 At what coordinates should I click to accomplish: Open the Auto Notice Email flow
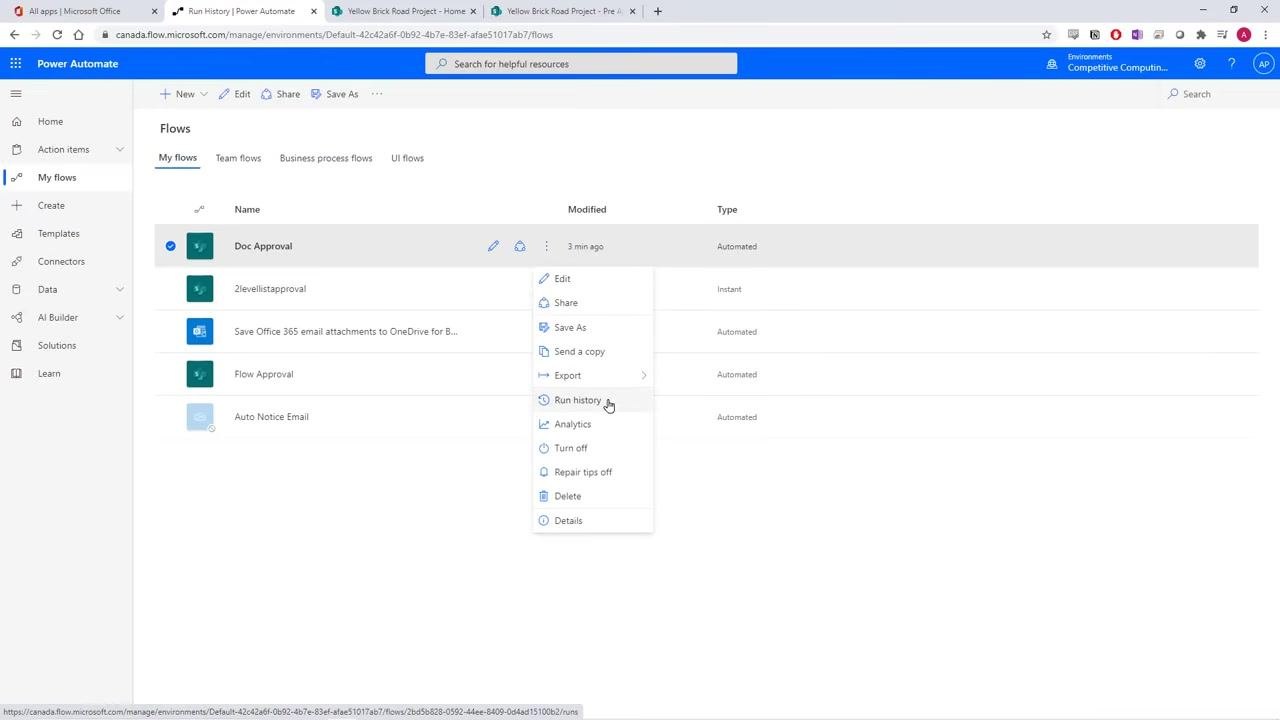tap(271, 417)
